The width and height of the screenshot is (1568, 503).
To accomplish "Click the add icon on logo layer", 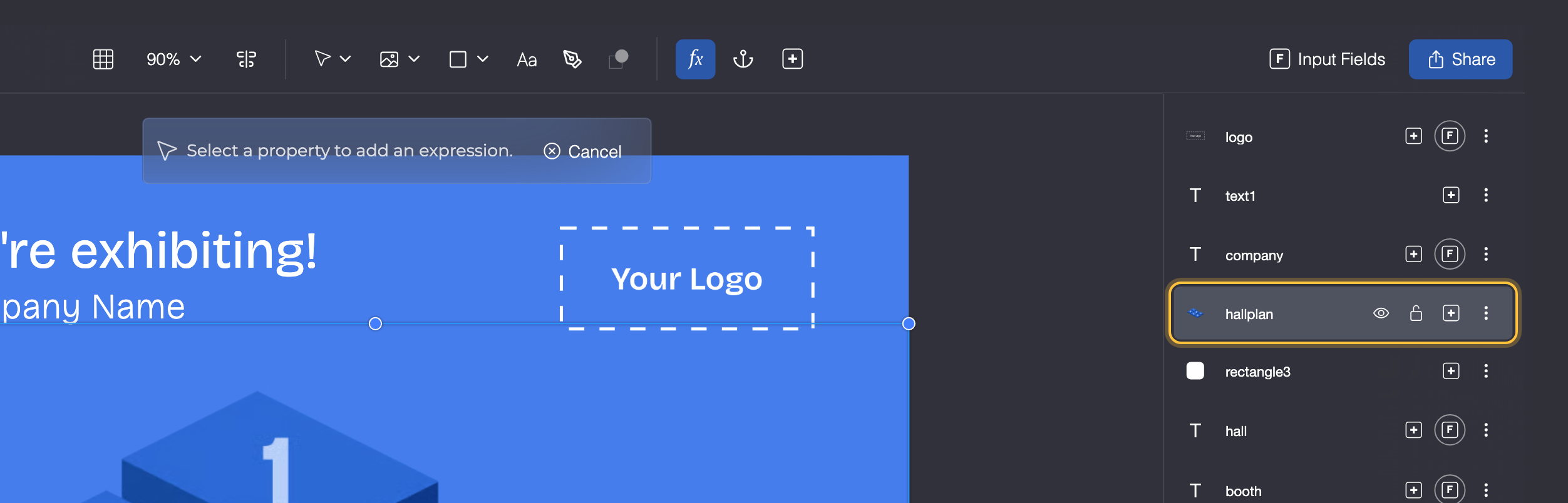I will click(x=1413, y=136).
